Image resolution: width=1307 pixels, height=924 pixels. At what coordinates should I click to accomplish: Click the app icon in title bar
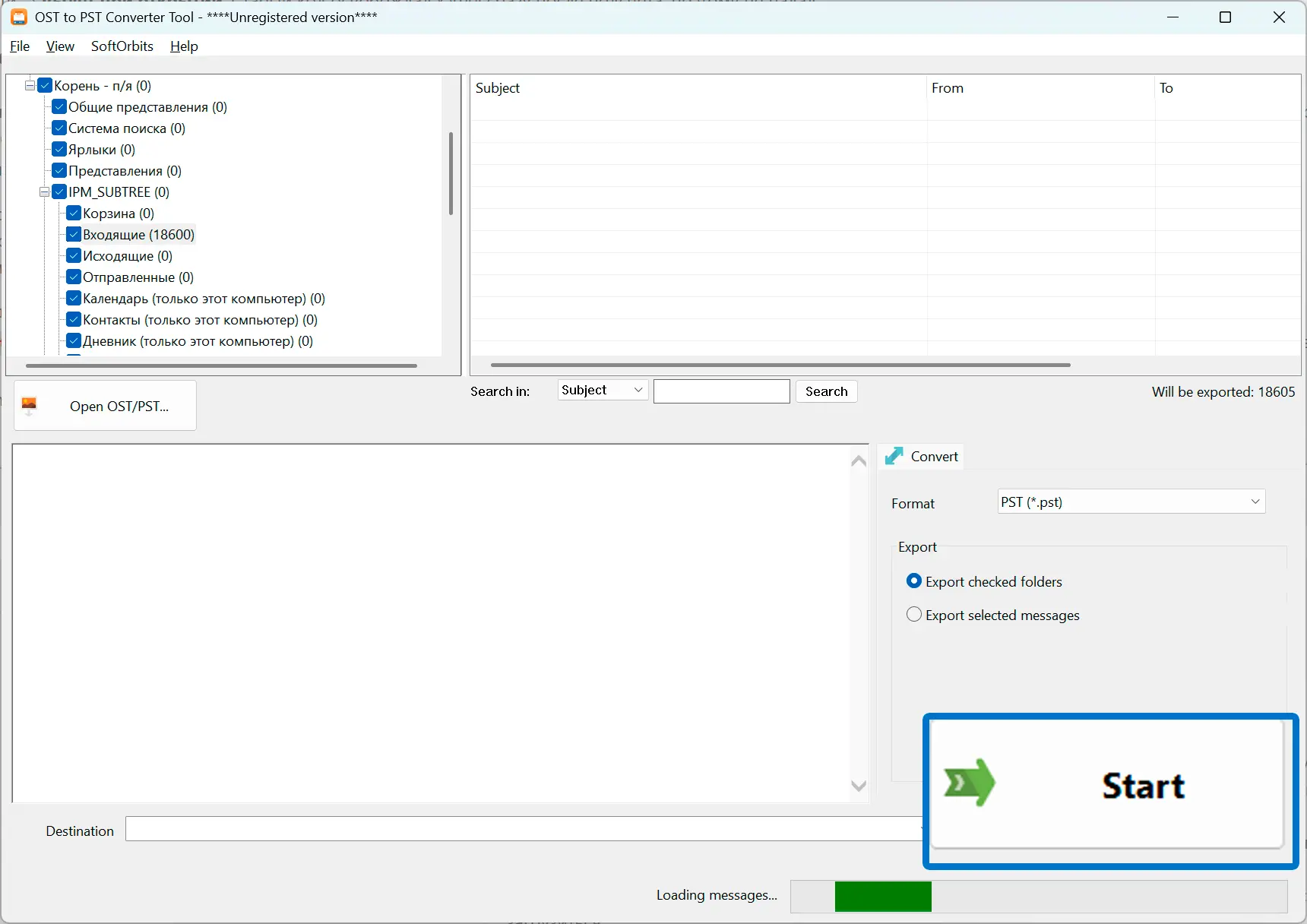18,17
